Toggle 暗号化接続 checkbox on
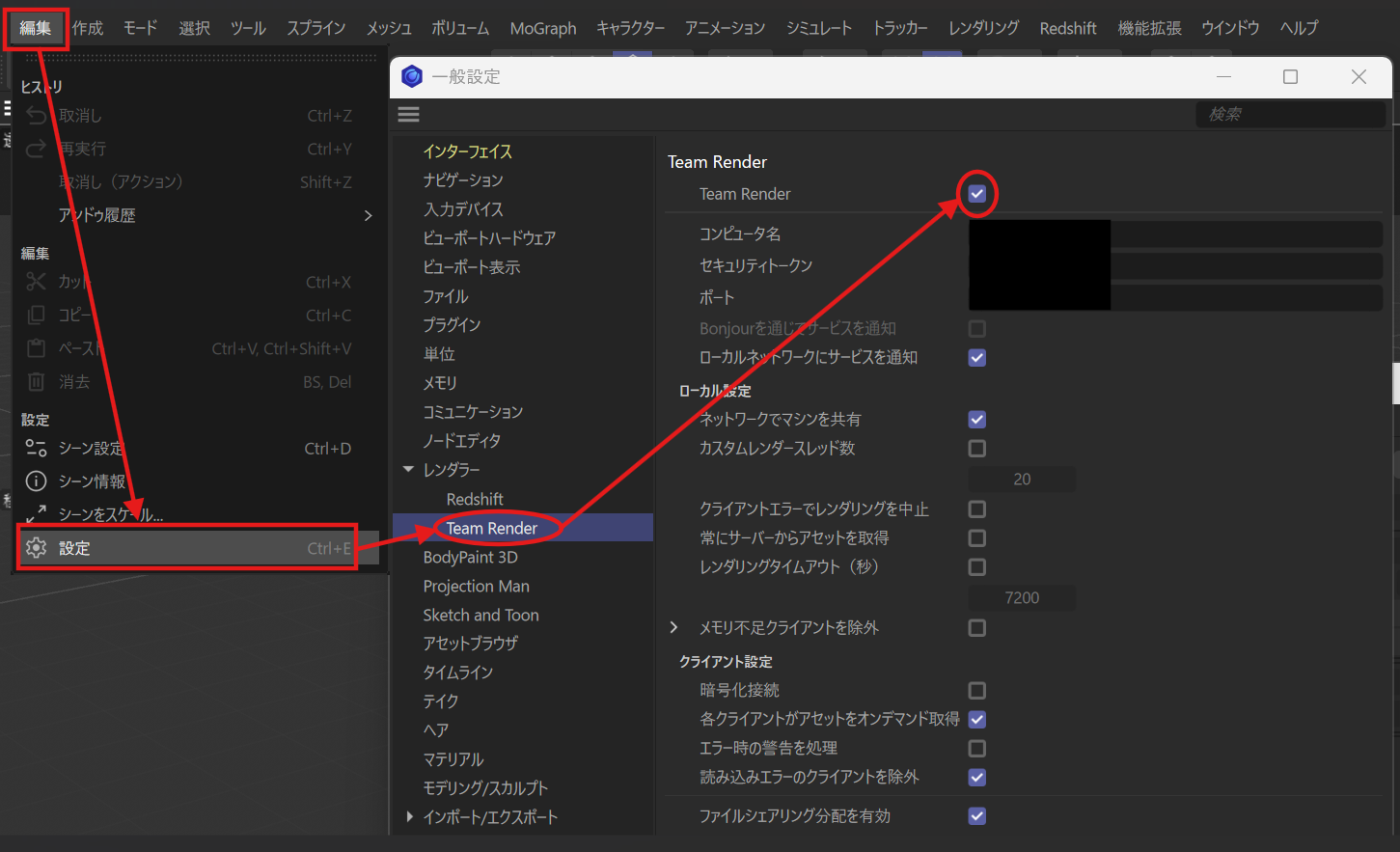The width and height of the screenshot is (1400, 852). pos(977,691)
